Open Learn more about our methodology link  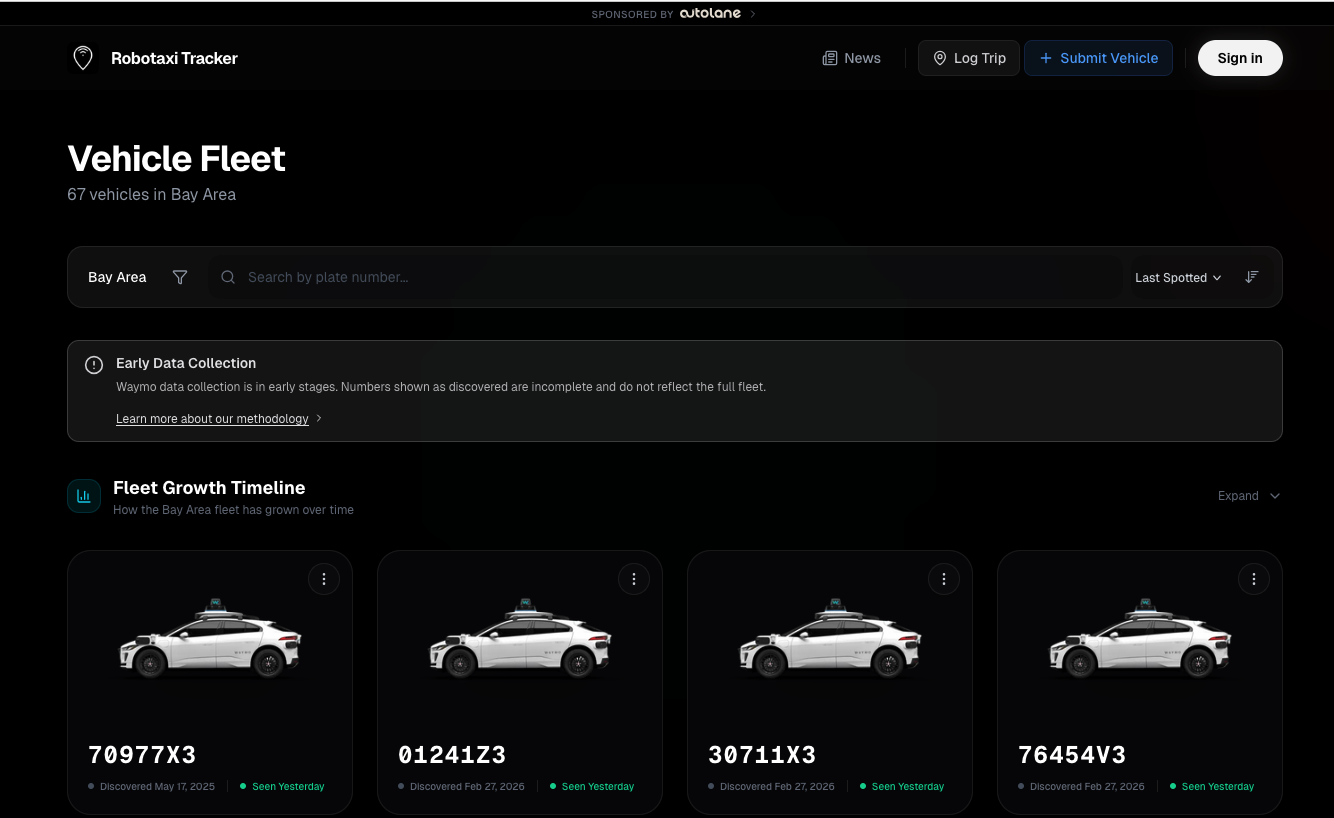(212, 419)
